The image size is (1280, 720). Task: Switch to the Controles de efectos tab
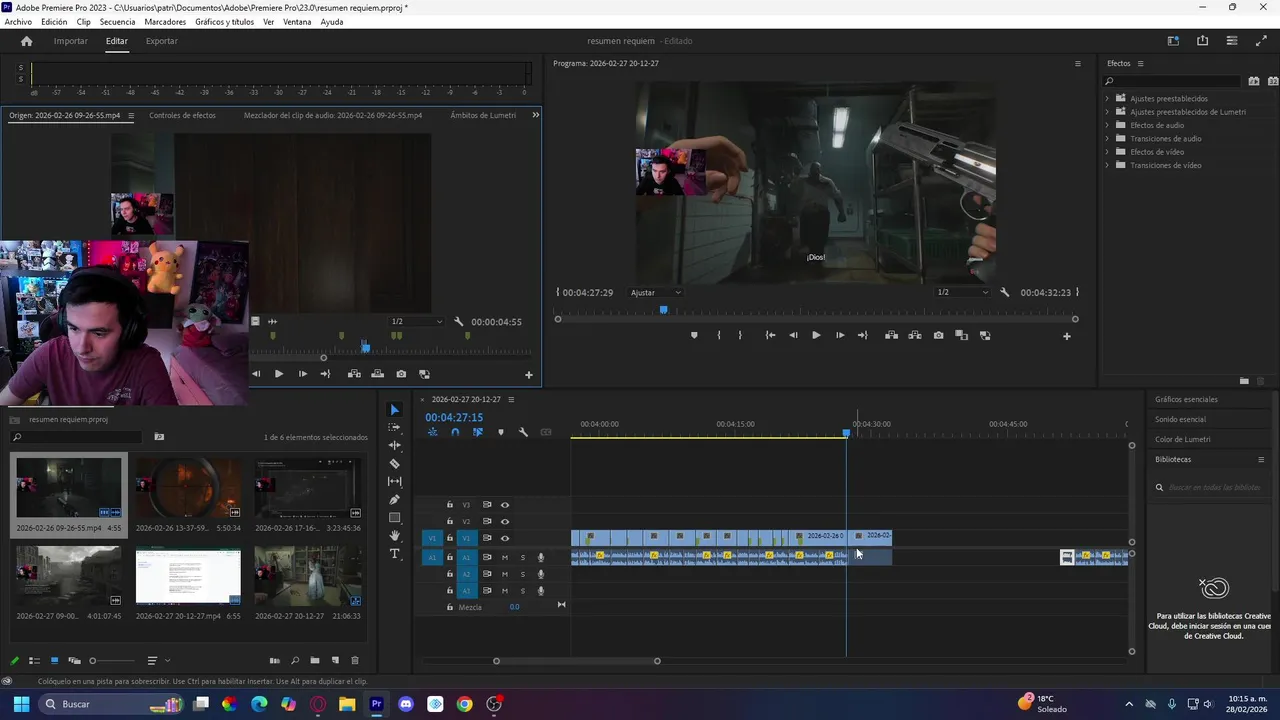pos(182,115)
